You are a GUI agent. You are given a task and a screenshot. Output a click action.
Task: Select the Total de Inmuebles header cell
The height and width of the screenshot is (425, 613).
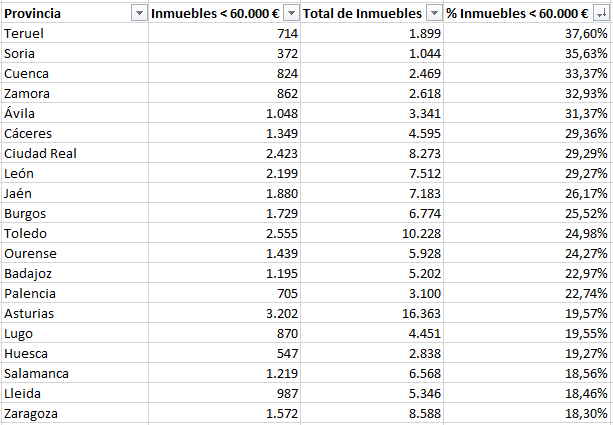pyautogui.click(x=372, y=13)
